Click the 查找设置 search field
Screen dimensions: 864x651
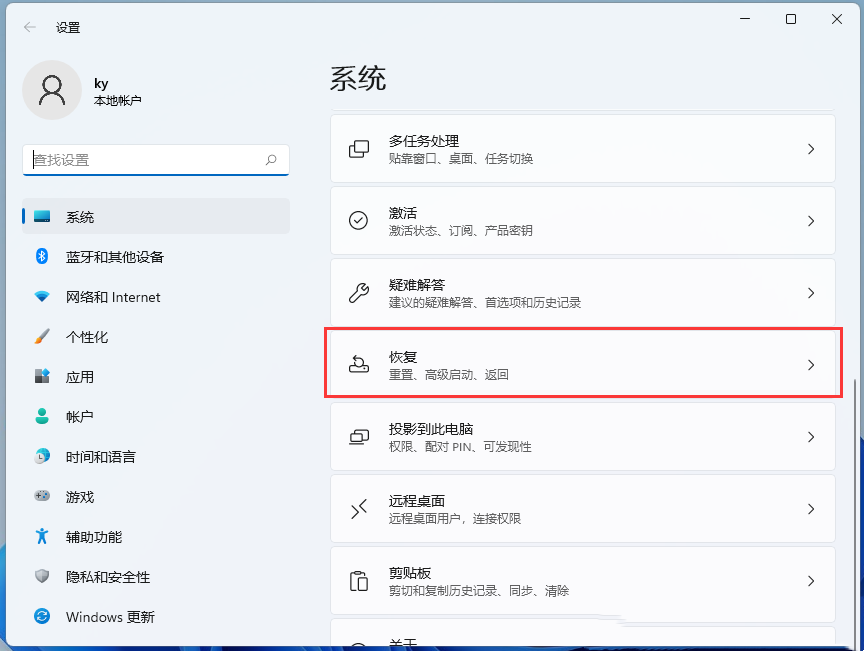pos(155,160)
